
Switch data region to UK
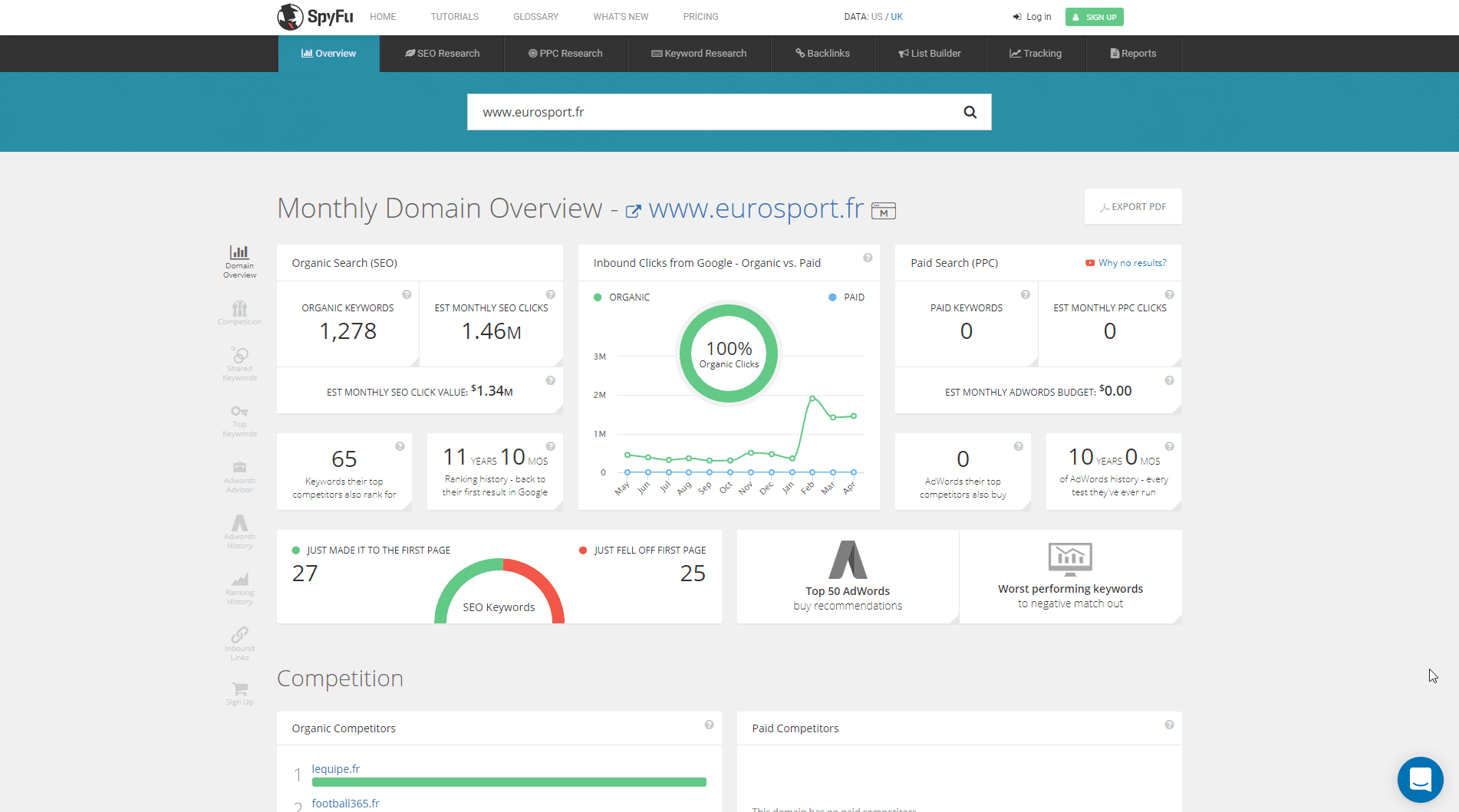click(x=897, y=17)
